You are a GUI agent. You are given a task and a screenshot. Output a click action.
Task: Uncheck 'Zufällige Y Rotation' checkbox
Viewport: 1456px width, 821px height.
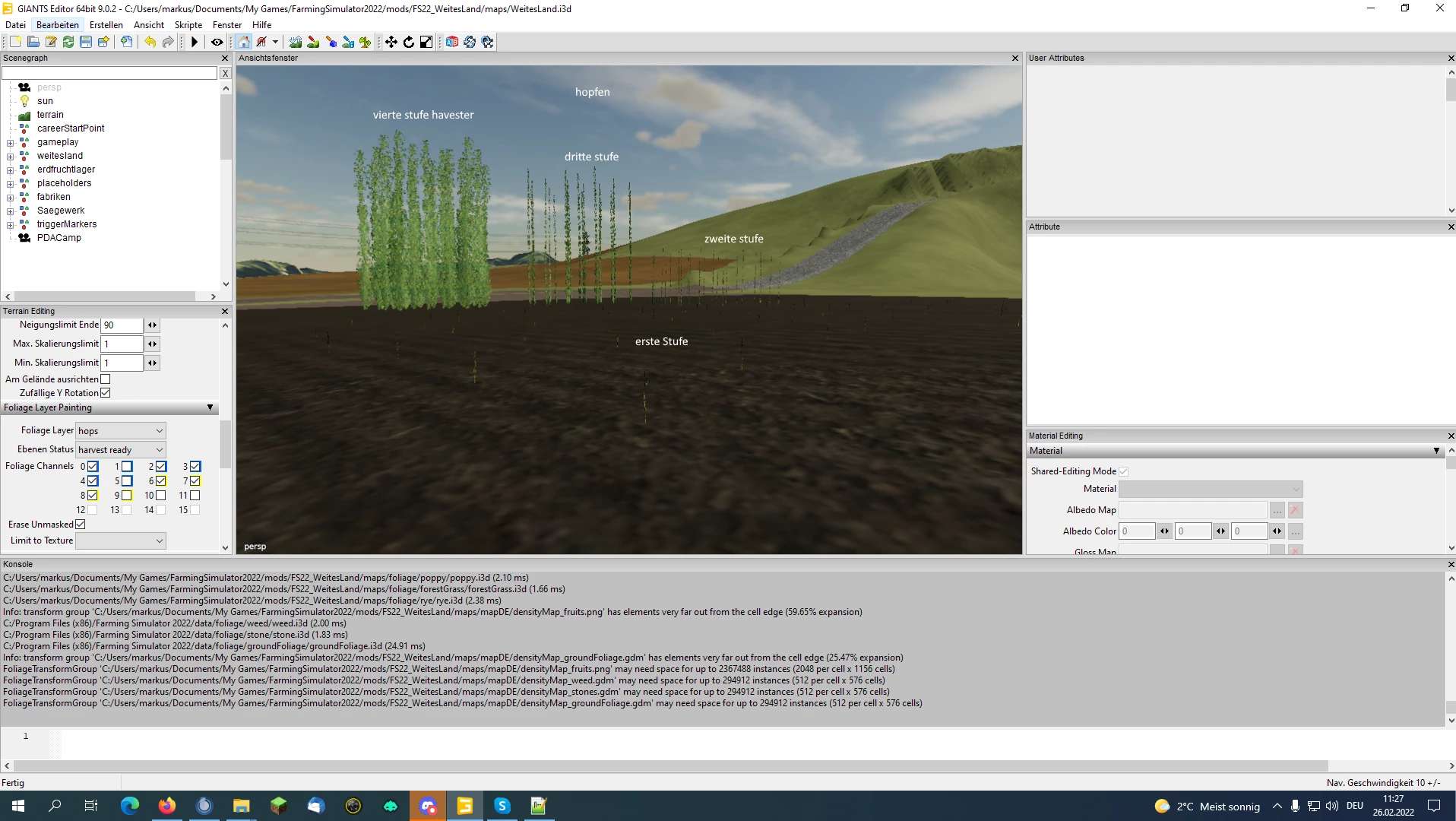tap(106, 393)
